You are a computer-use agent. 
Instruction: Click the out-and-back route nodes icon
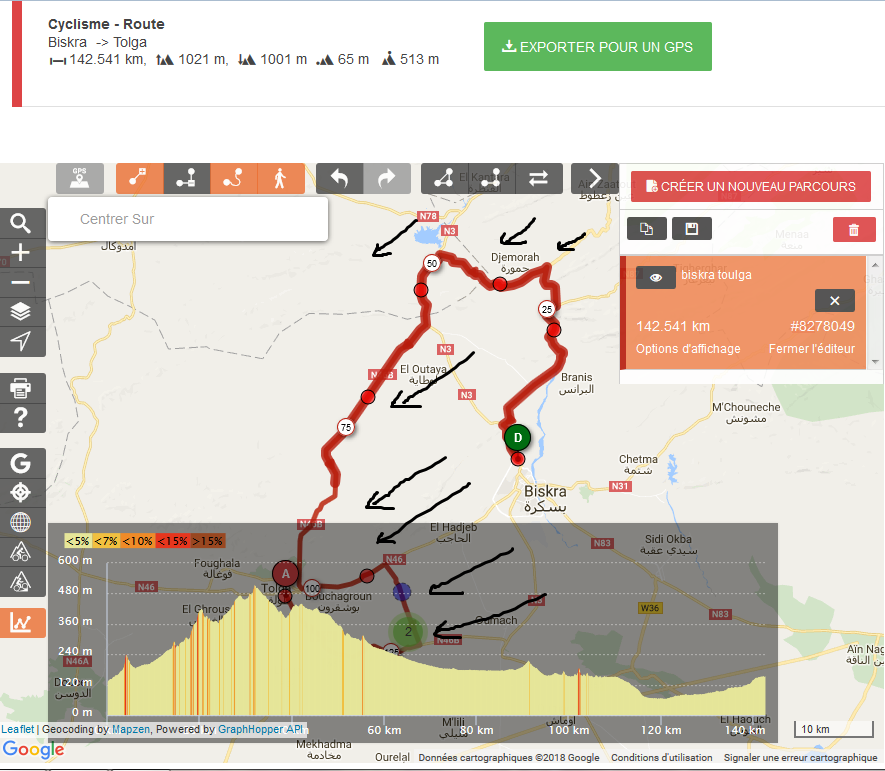pos(492,178)
